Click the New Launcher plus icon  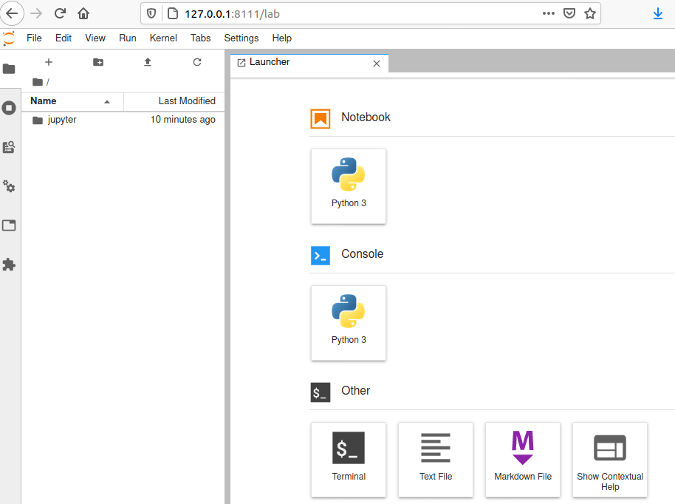pyautogui.click(x=48, y=62)
